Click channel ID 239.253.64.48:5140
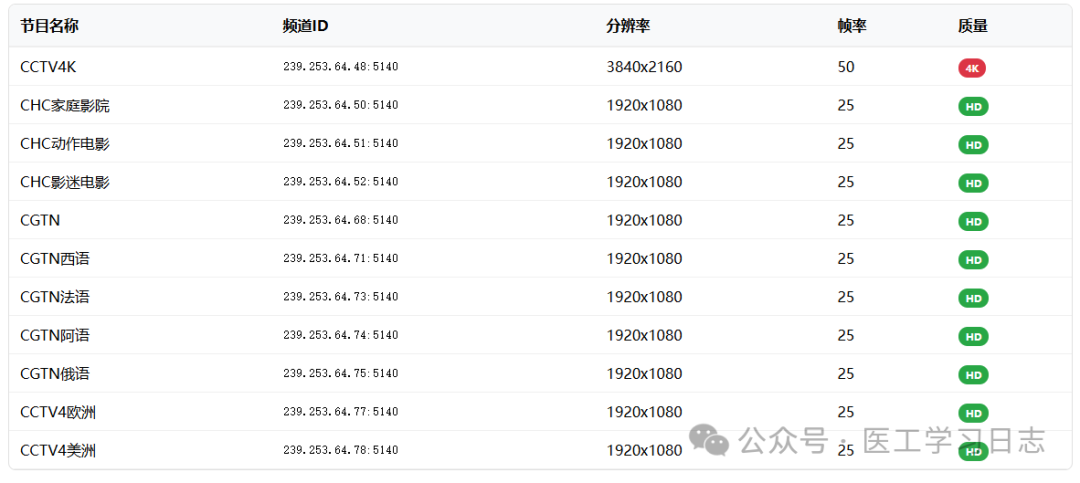The height and width of the screenshot is (483, 1080). [x=340, y=67]
